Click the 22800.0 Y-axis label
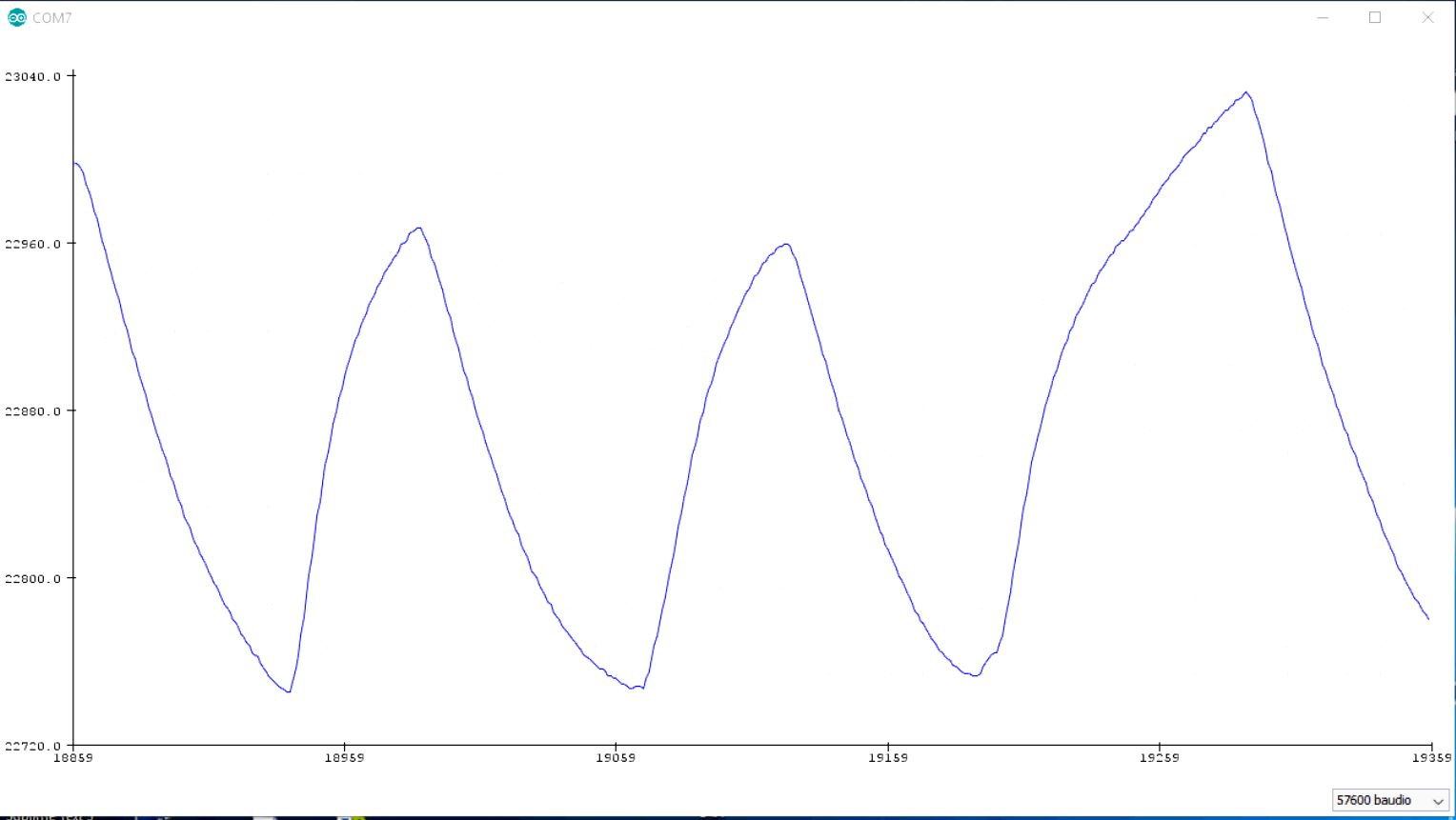Screen dimensions: 1456x820 [32, 579]
